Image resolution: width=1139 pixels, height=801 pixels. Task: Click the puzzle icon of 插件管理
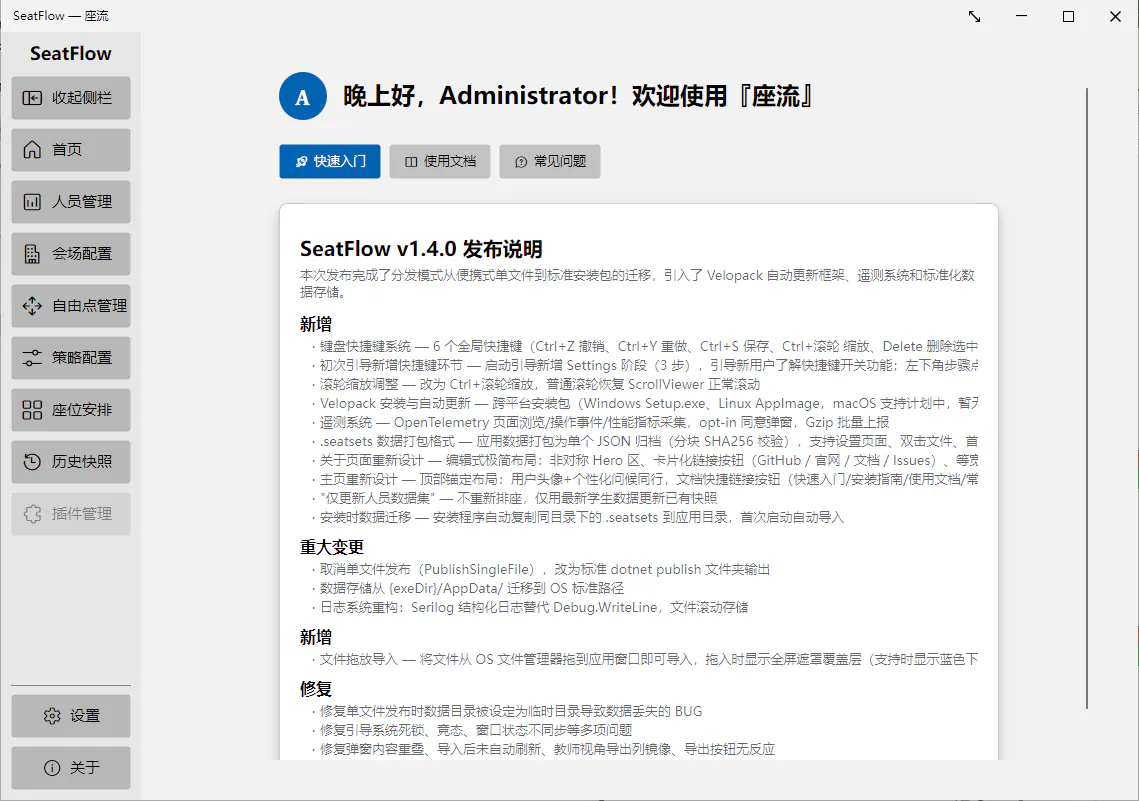click(32, 514)
